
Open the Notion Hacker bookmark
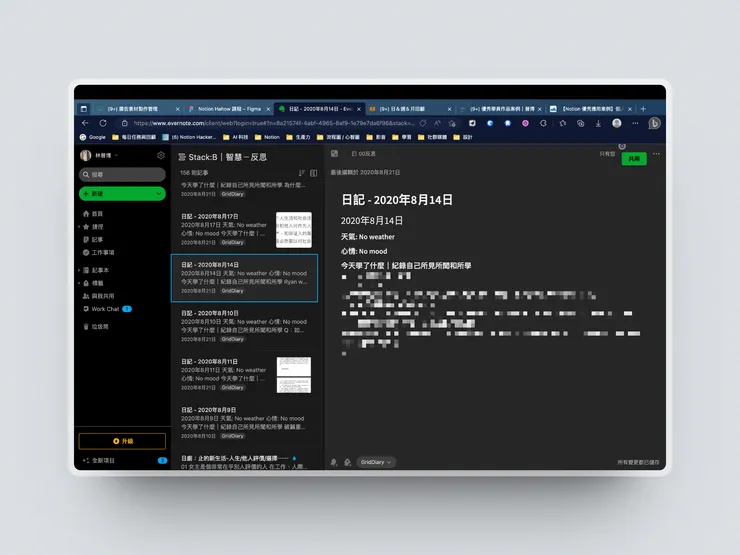(x=189, y=137)
